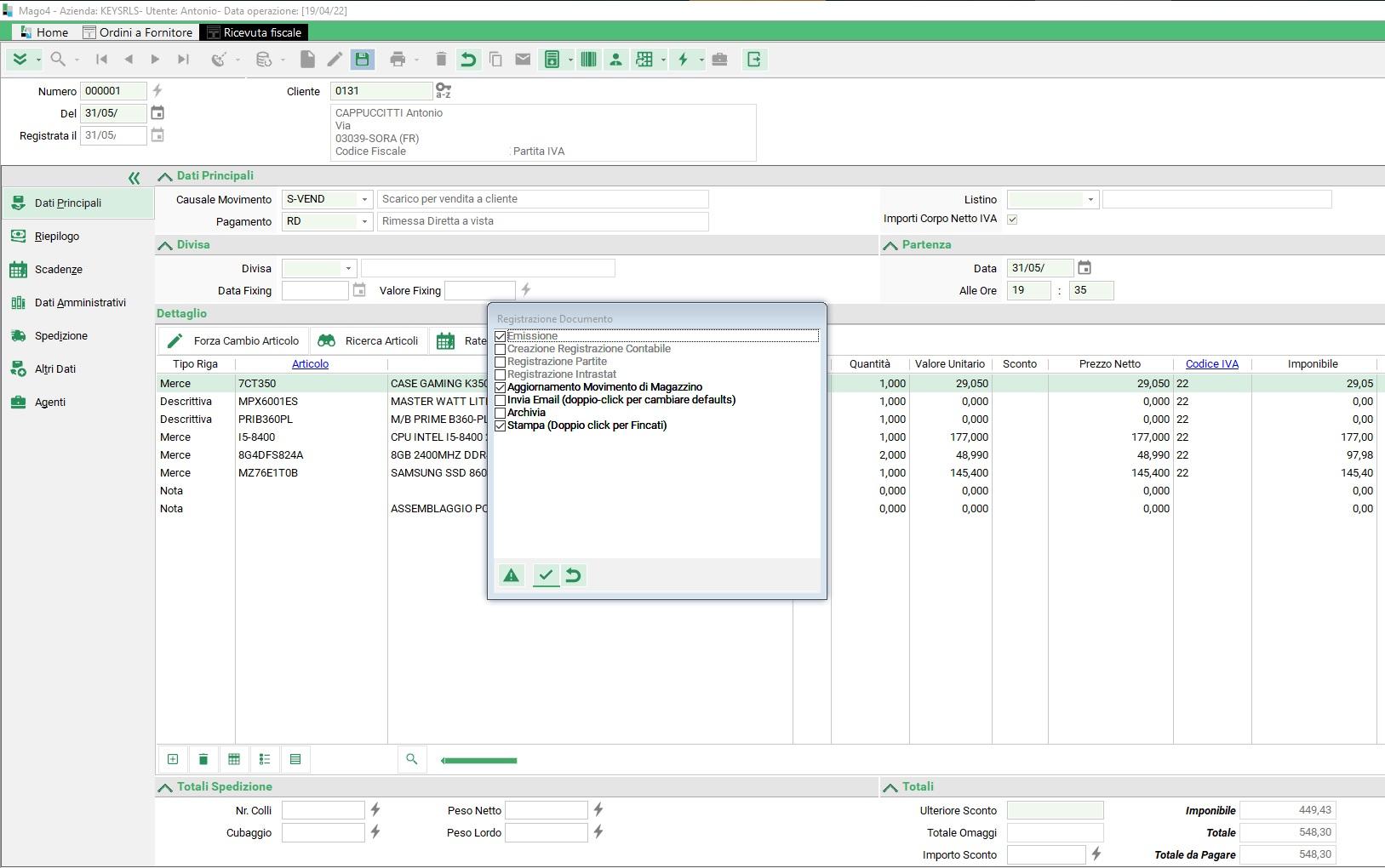Uncheck the Stampa checkbox

501,425
